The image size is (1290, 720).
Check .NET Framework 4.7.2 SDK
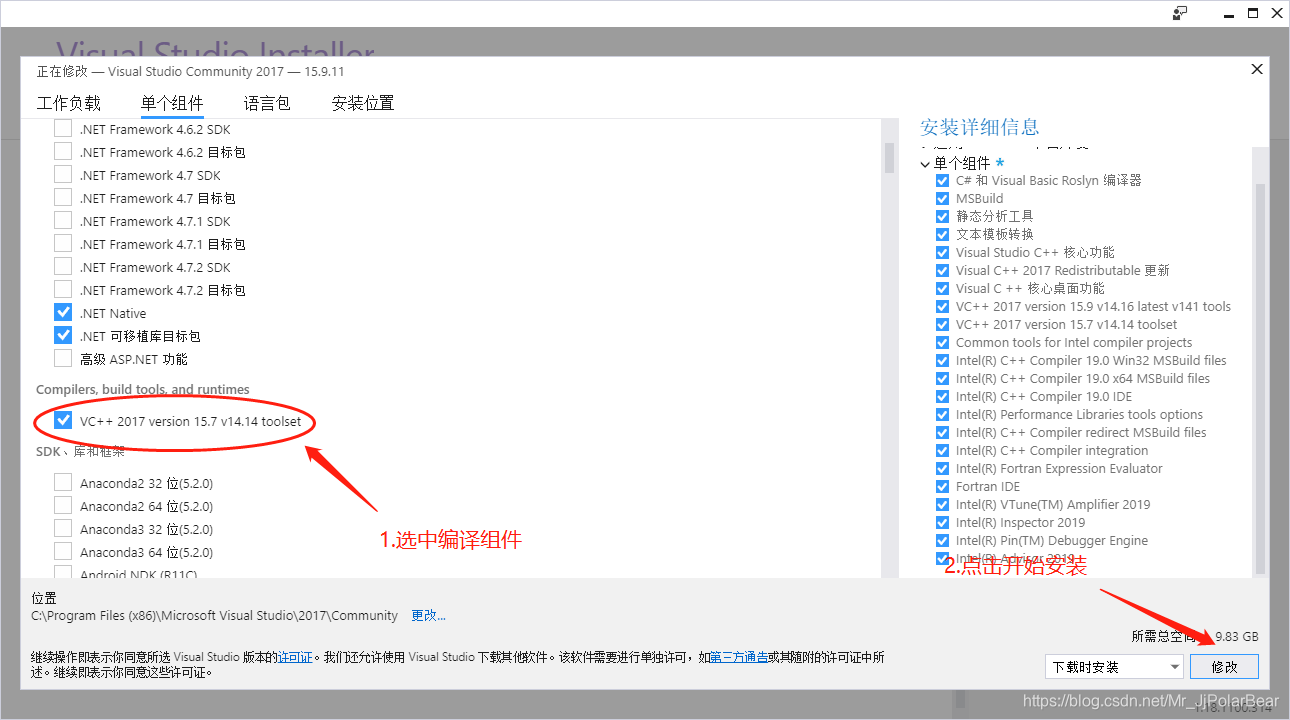click(x=63, y=267)
